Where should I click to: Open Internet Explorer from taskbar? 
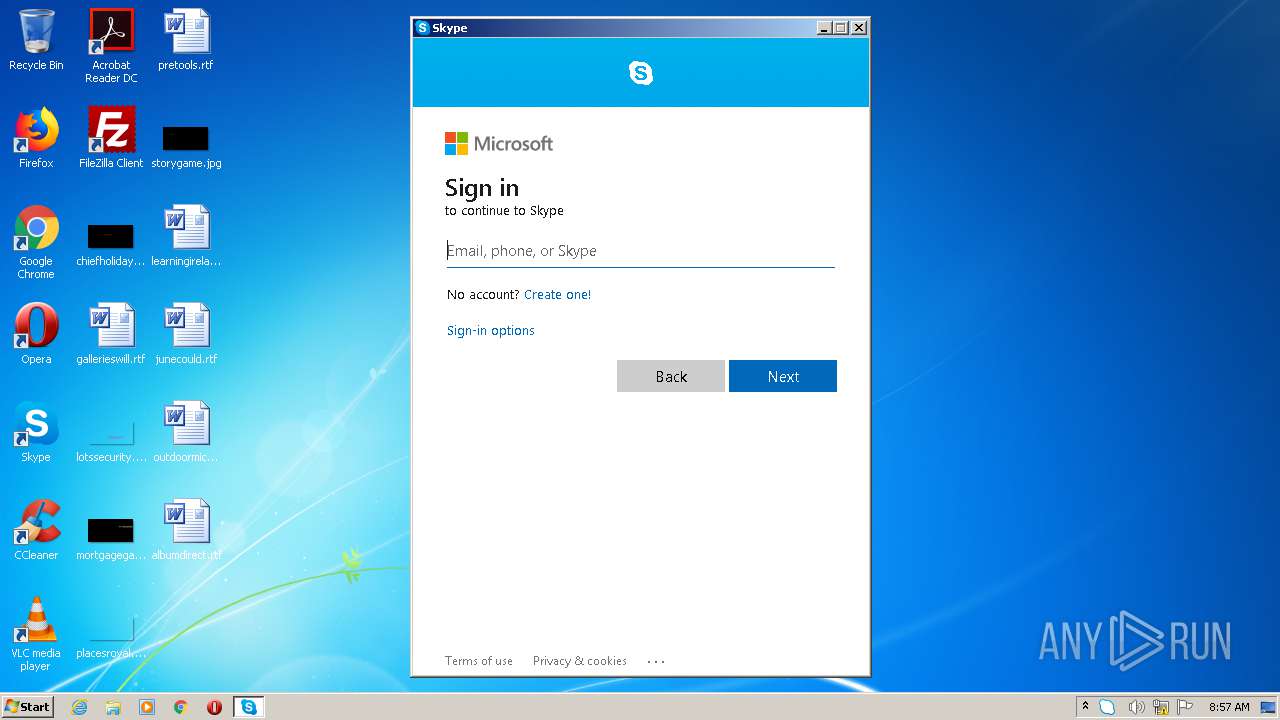tap(79, 707)
